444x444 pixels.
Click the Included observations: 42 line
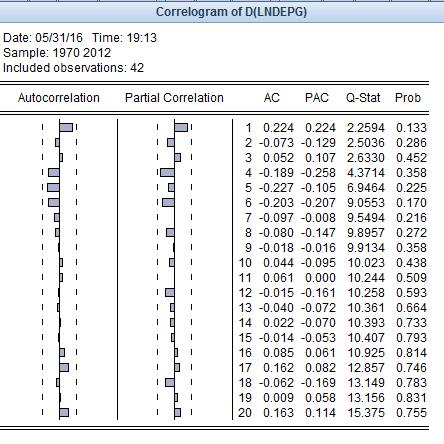click(x=73, y=68)
